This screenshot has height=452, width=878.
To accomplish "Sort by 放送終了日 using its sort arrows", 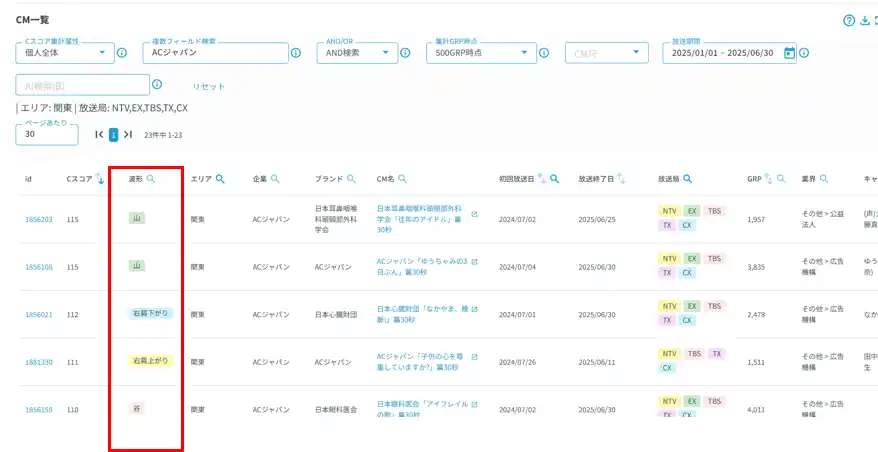I will (621, 179).
